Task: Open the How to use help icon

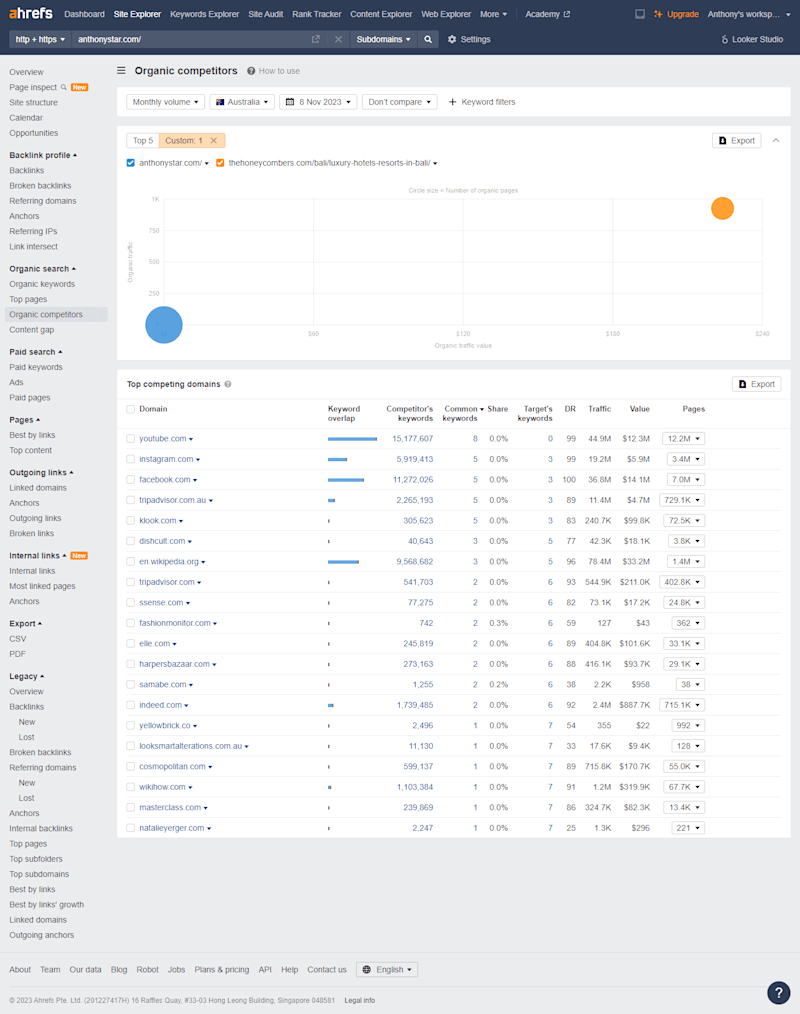Action: tap(251, 71)
